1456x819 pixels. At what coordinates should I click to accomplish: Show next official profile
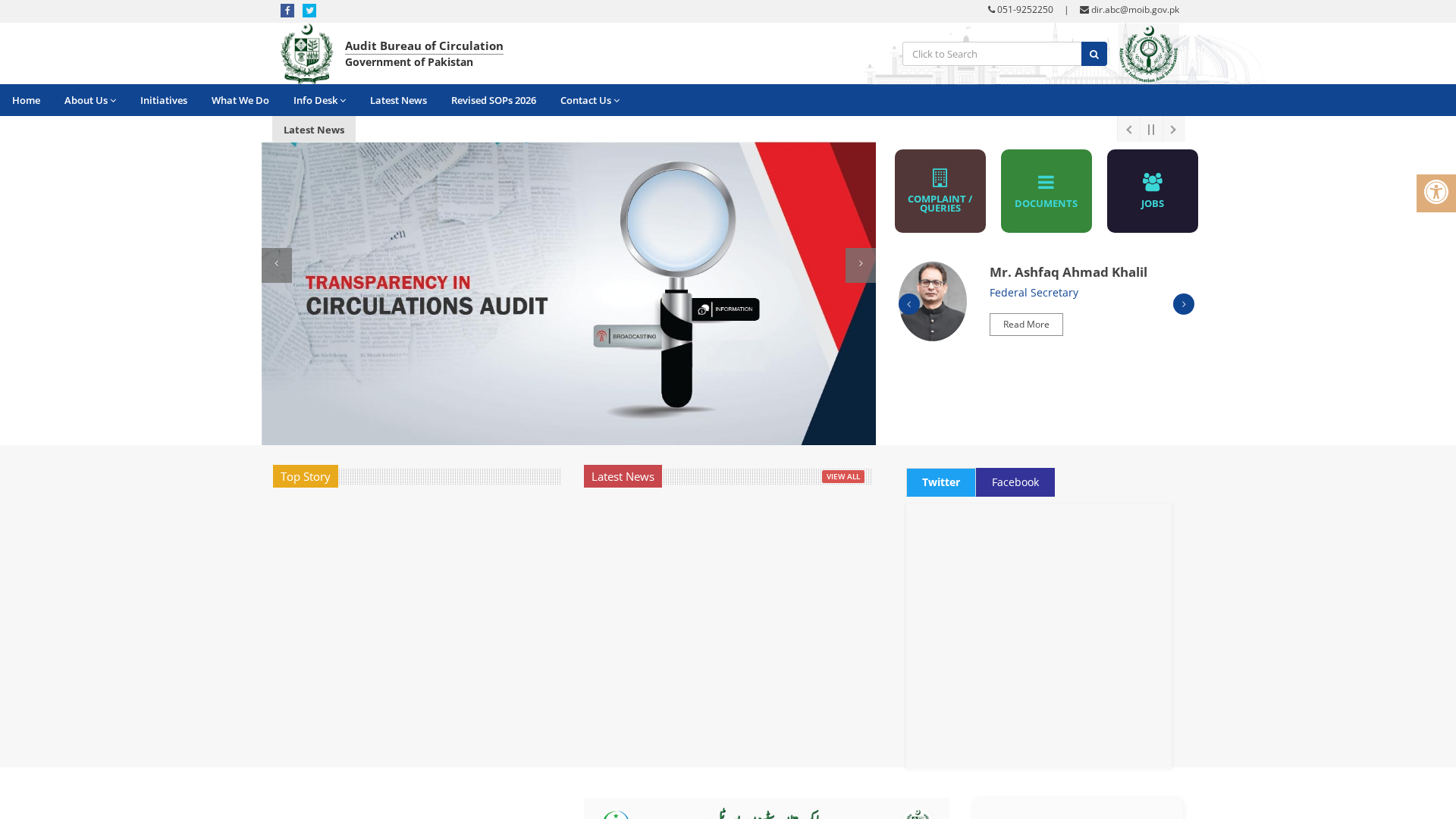1184,304
